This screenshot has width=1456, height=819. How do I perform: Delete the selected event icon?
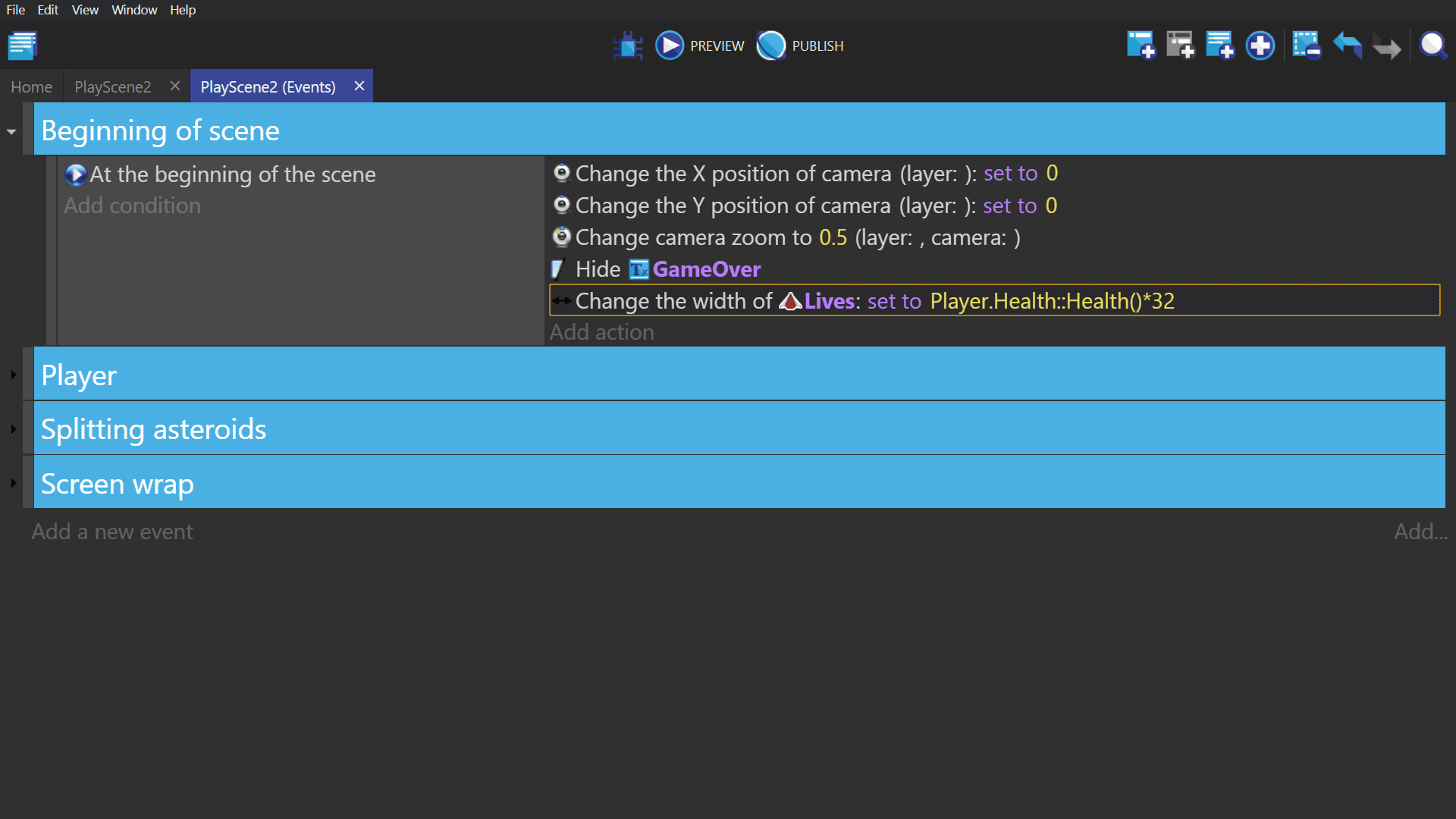click(x=1306, y=45)
